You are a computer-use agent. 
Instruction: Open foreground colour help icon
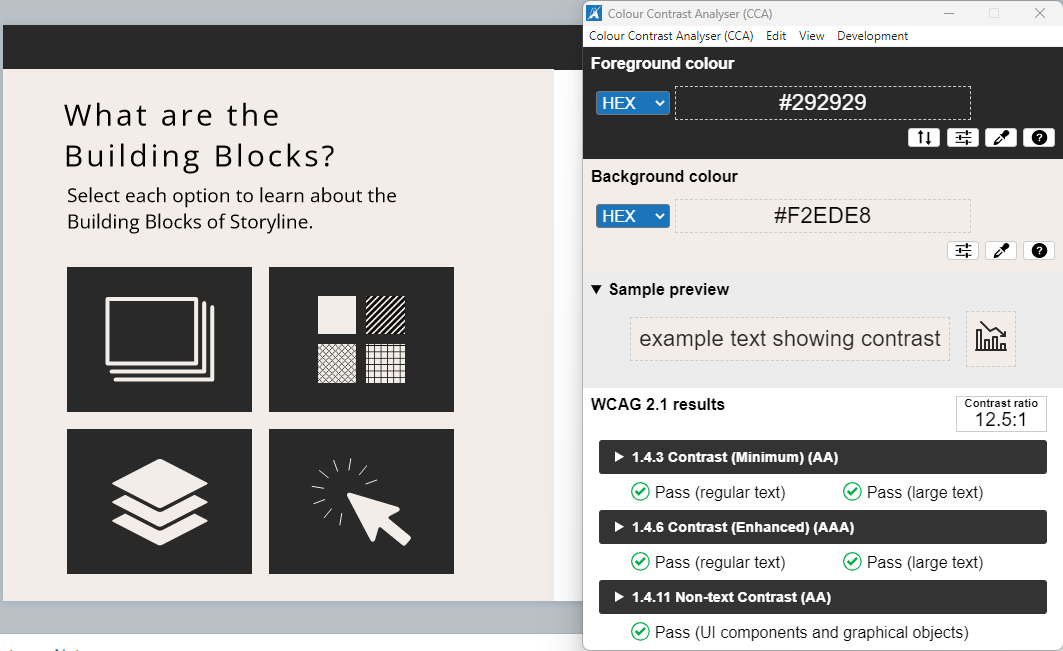click(1039, 138)
